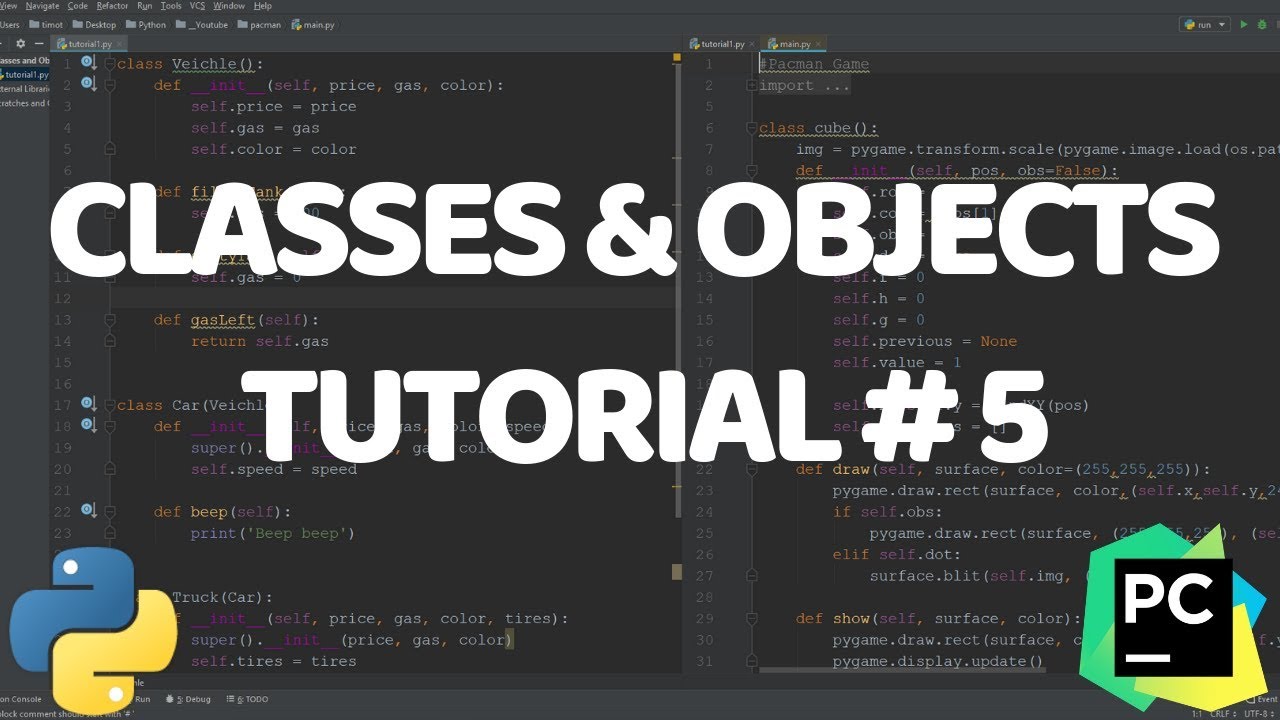Click on 'self.previous = None' line
The image size is (1280, 720).
tap(925, 341)
